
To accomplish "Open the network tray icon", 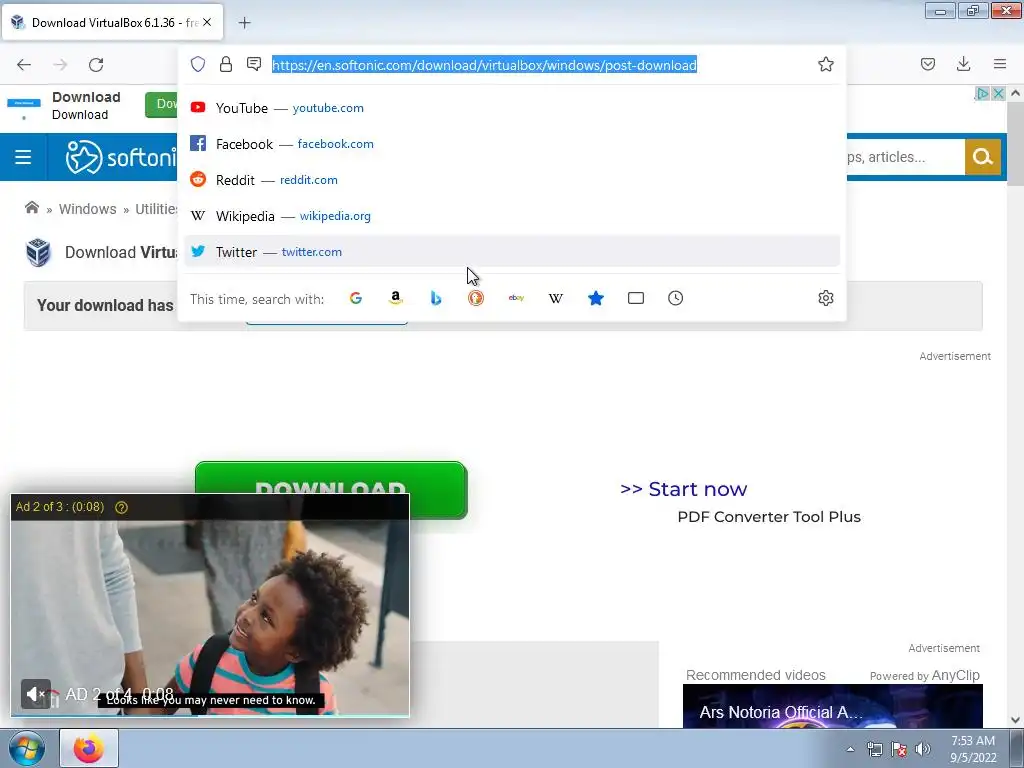I will (x=874, y=749).
